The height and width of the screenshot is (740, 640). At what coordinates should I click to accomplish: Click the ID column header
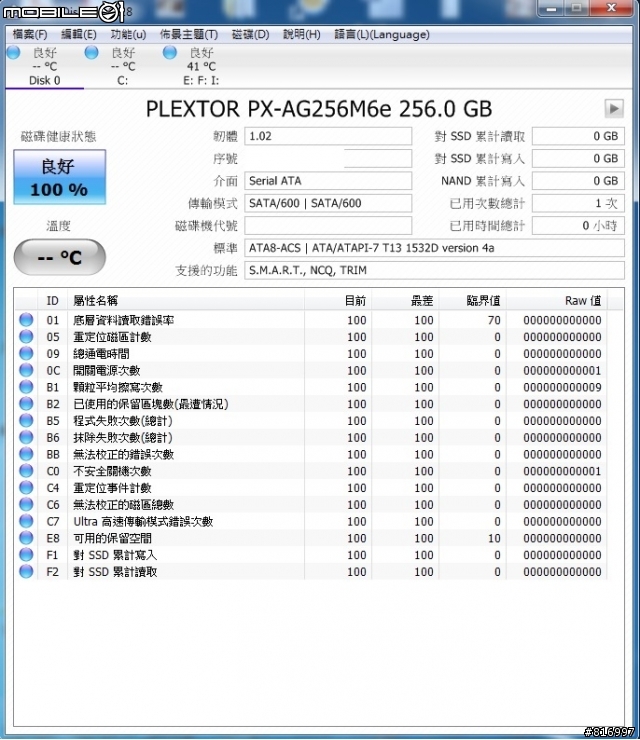(52, 301)
